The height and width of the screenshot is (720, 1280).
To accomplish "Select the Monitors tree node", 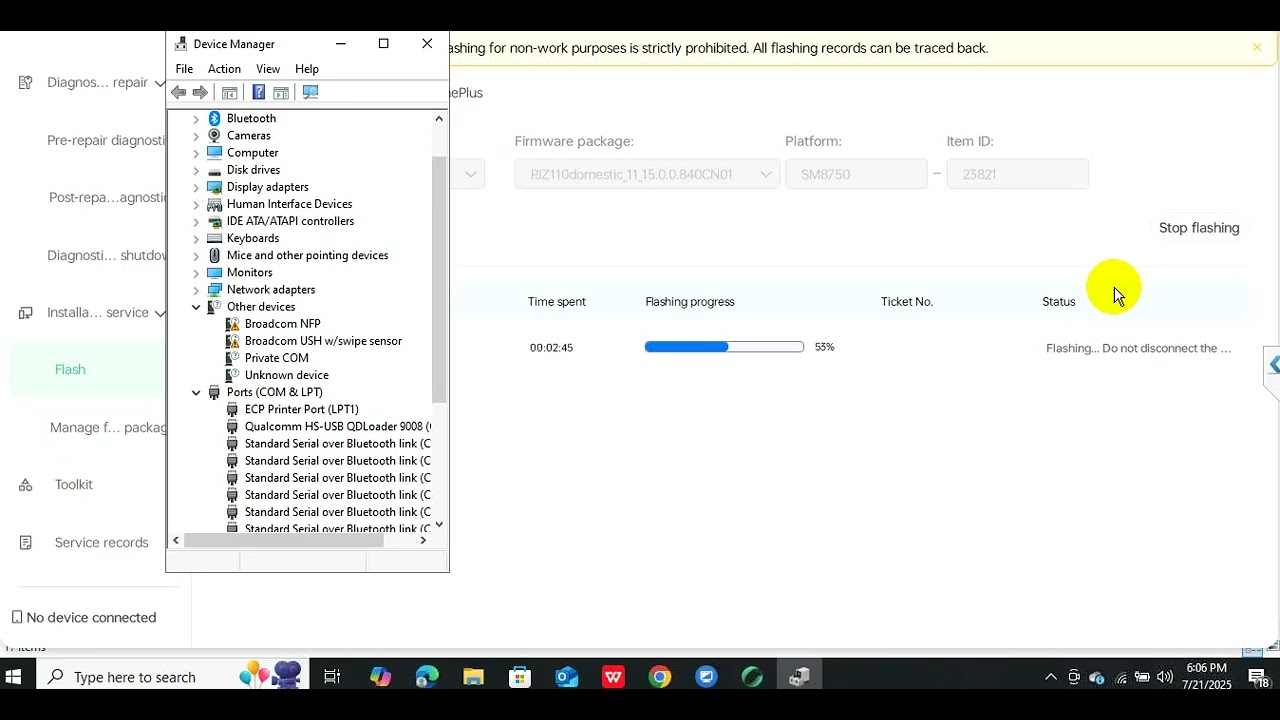I will point(249,272).
